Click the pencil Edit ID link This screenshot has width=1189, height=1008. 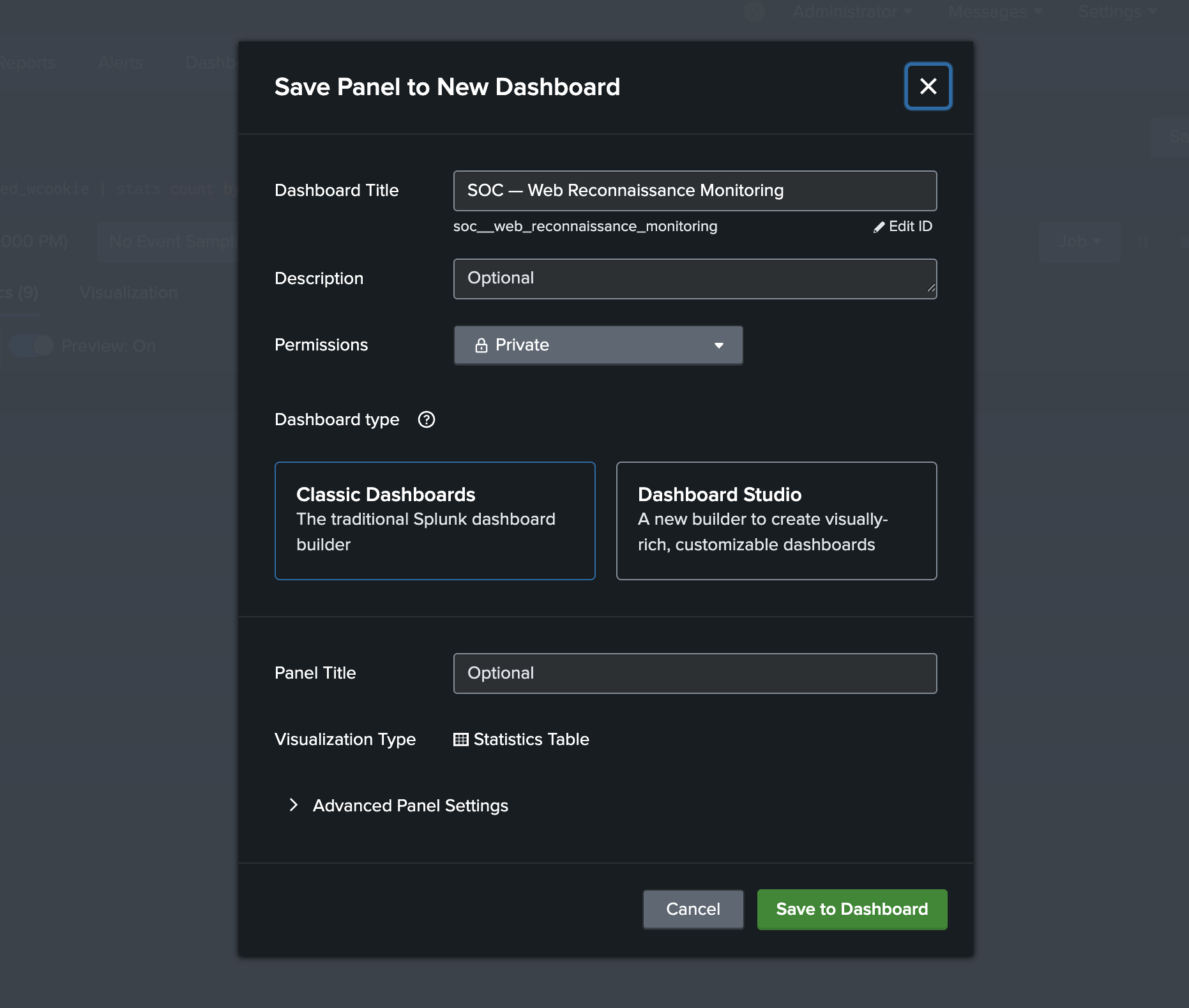pyautogui.click(x=903, y=227)
